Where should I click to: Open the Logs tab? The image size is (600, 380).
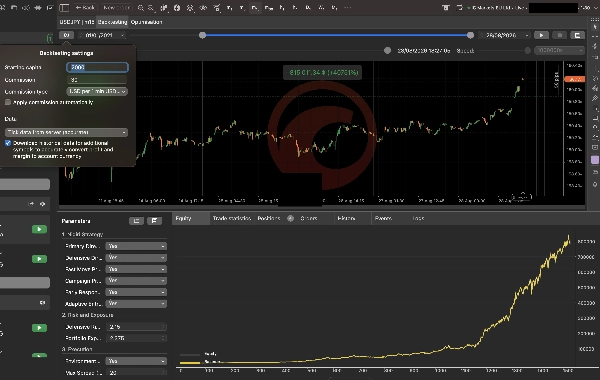tap(418, 219)
